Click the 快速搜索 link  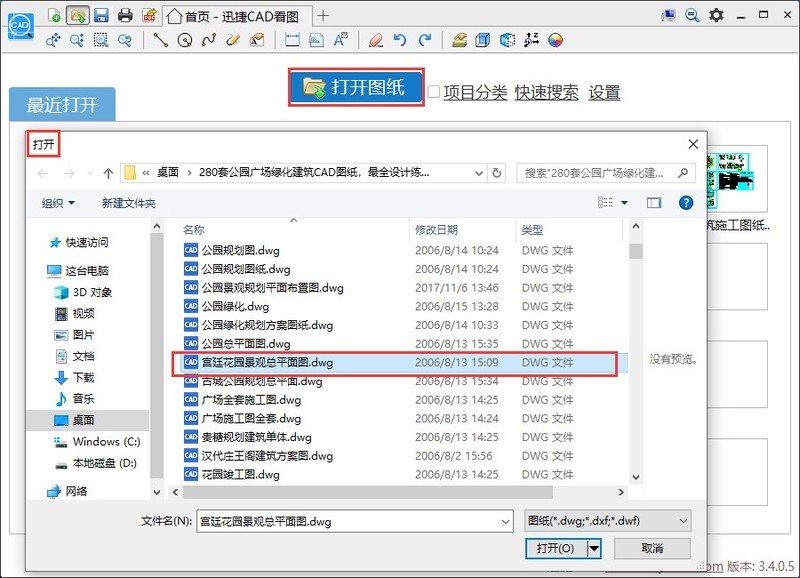tap(546, 92)
